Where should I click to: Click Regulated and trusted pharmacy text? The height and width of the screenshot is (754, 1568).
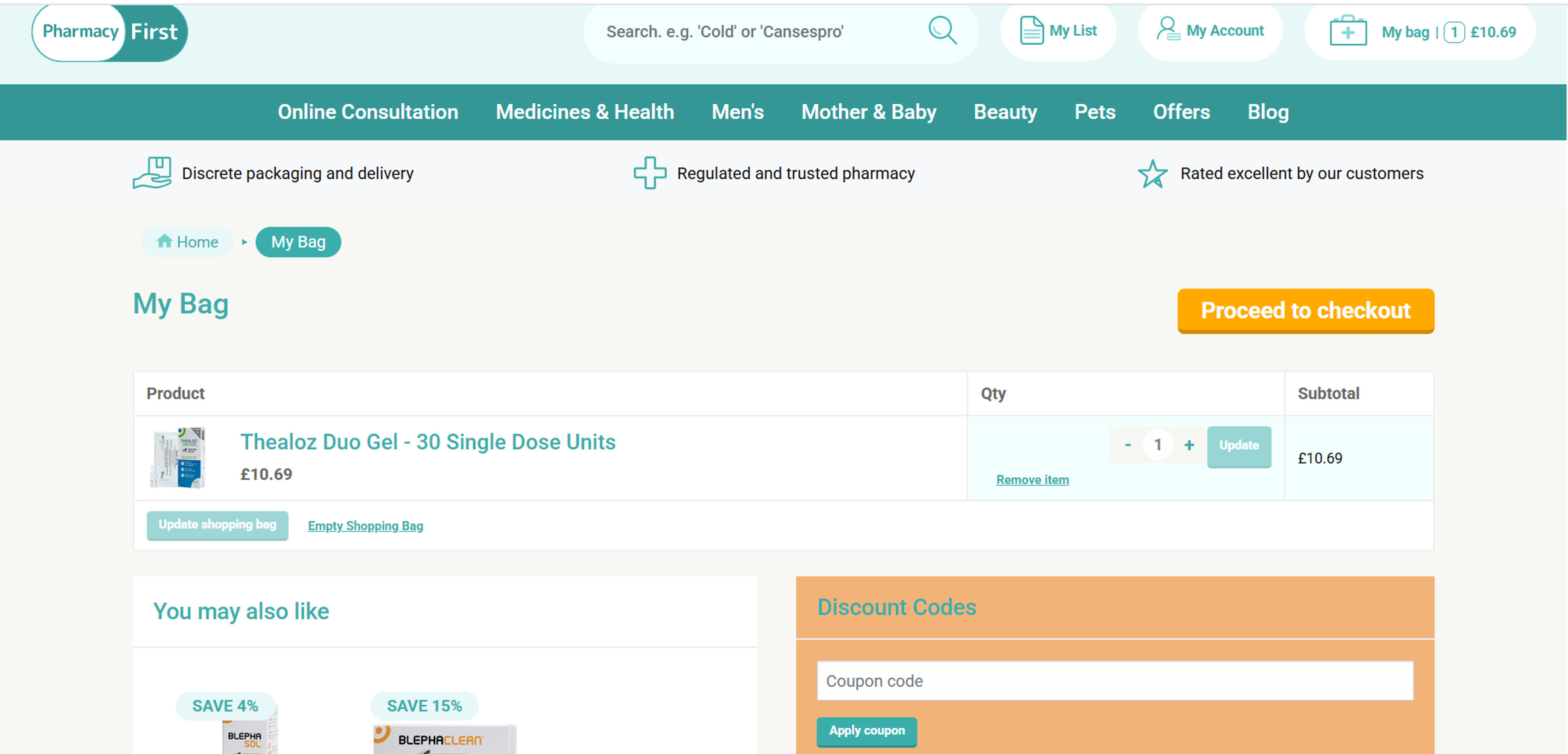[795, 174]
